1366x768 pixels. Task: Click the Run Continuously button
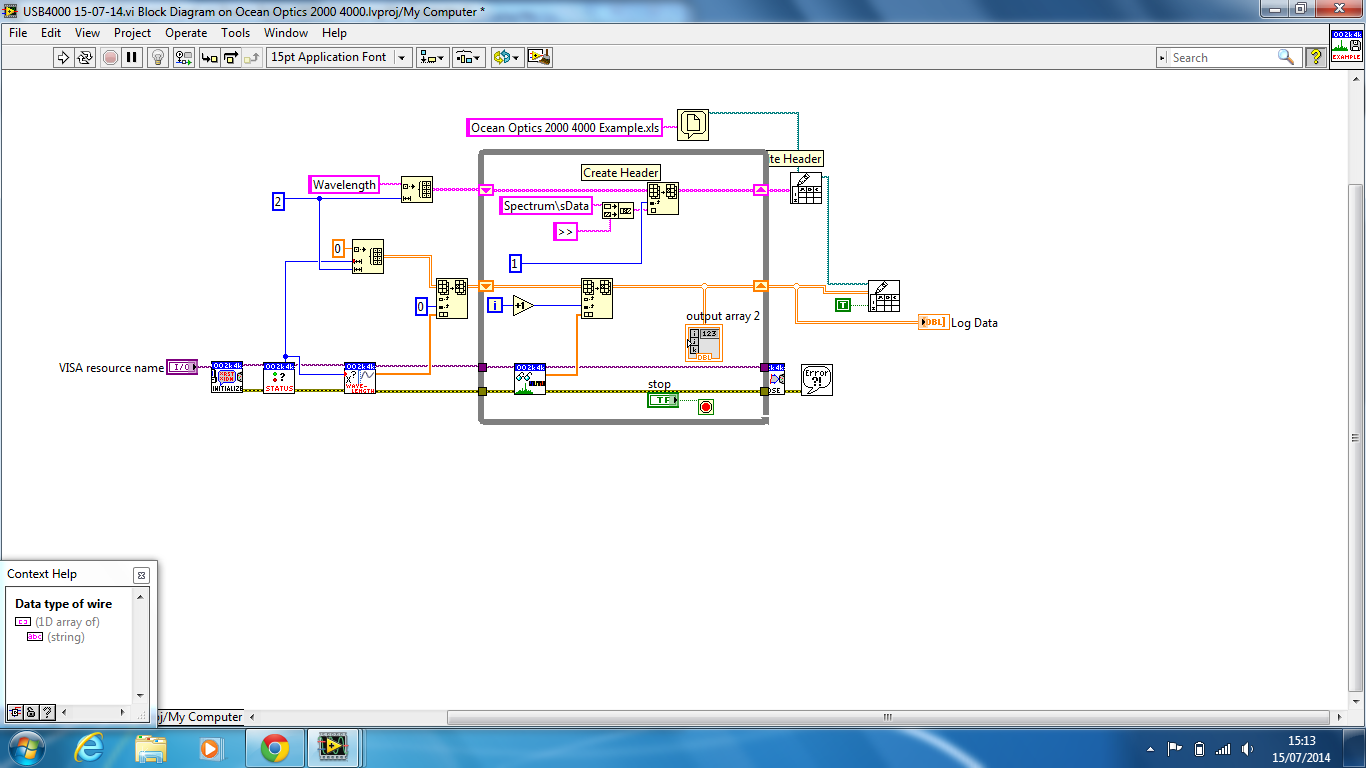click(85, 57)
